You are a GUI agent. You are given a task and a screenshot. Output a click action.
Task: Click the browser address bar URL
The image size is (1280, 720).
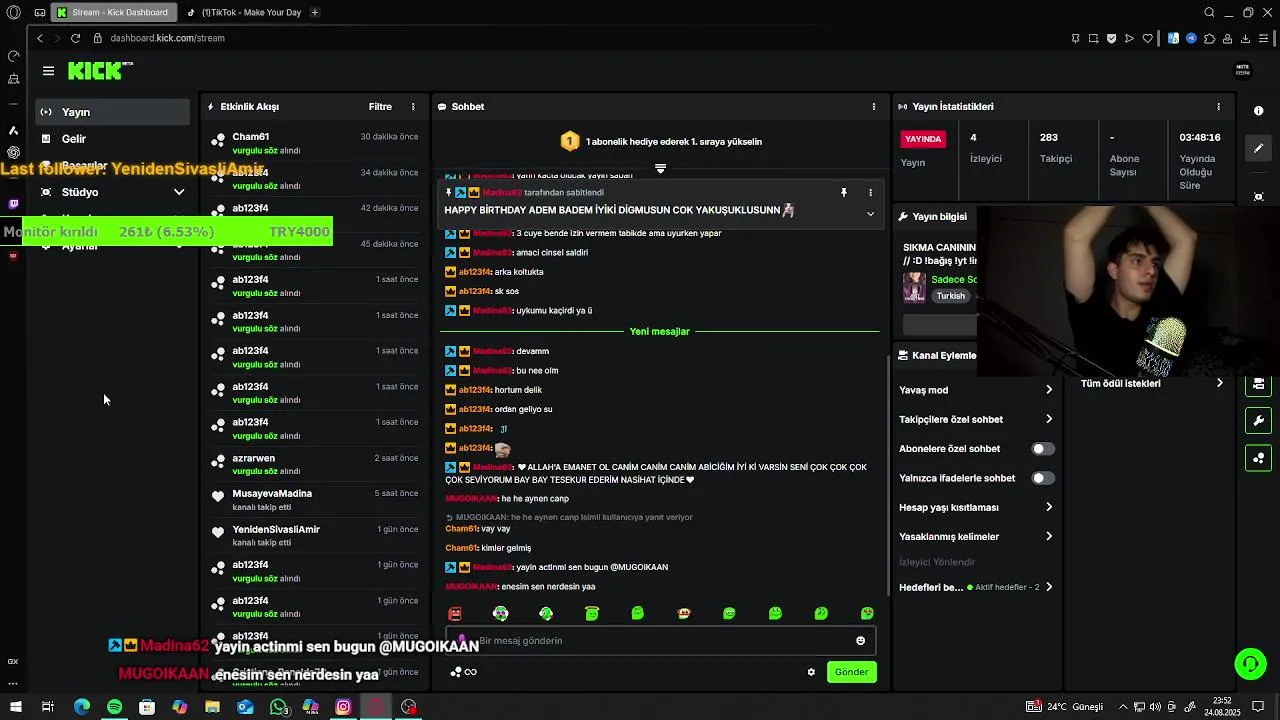coord(167,38)
